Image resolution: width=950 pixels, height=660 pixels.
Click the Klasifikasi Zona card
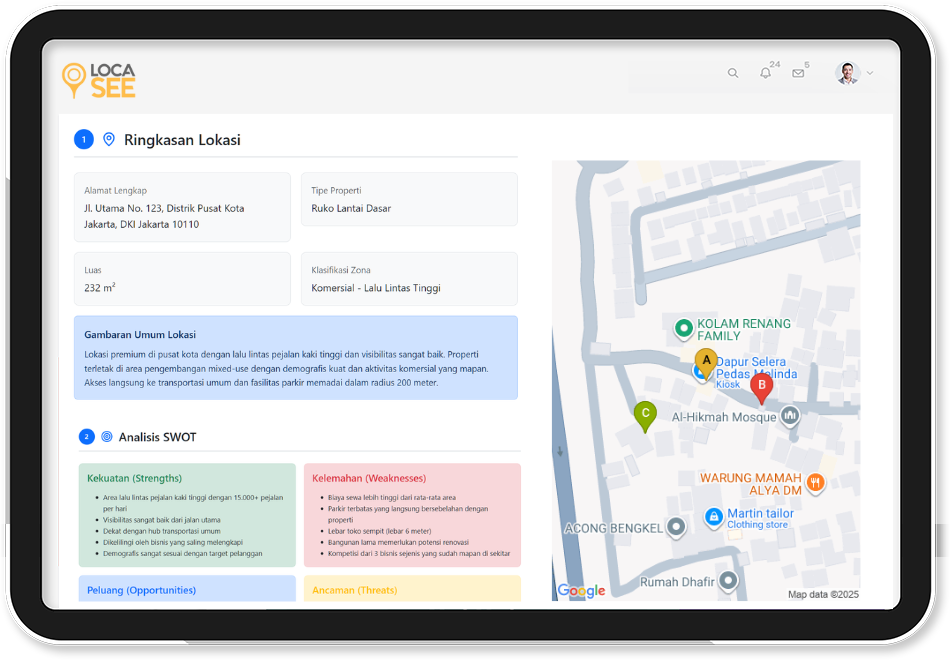tap(410, 279)
